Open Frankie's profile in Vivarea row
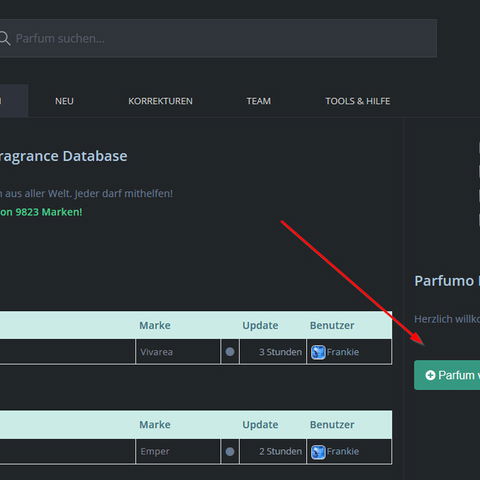480x480 pixels. [343, 352]
